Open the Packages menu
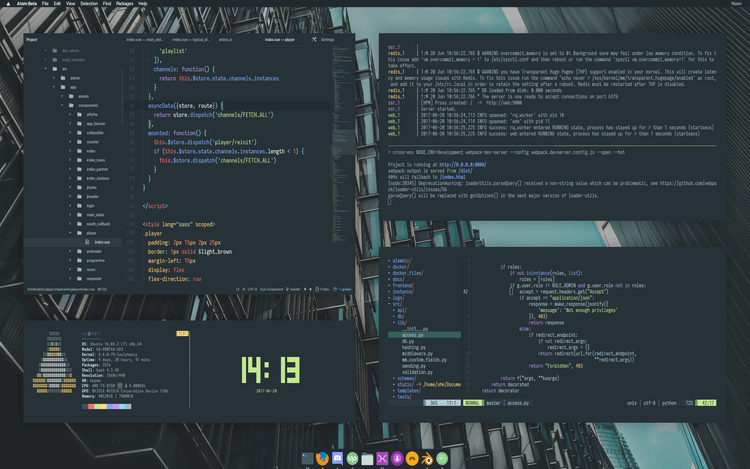This screenshot has height=469, width=750. (x=124, y=4)
